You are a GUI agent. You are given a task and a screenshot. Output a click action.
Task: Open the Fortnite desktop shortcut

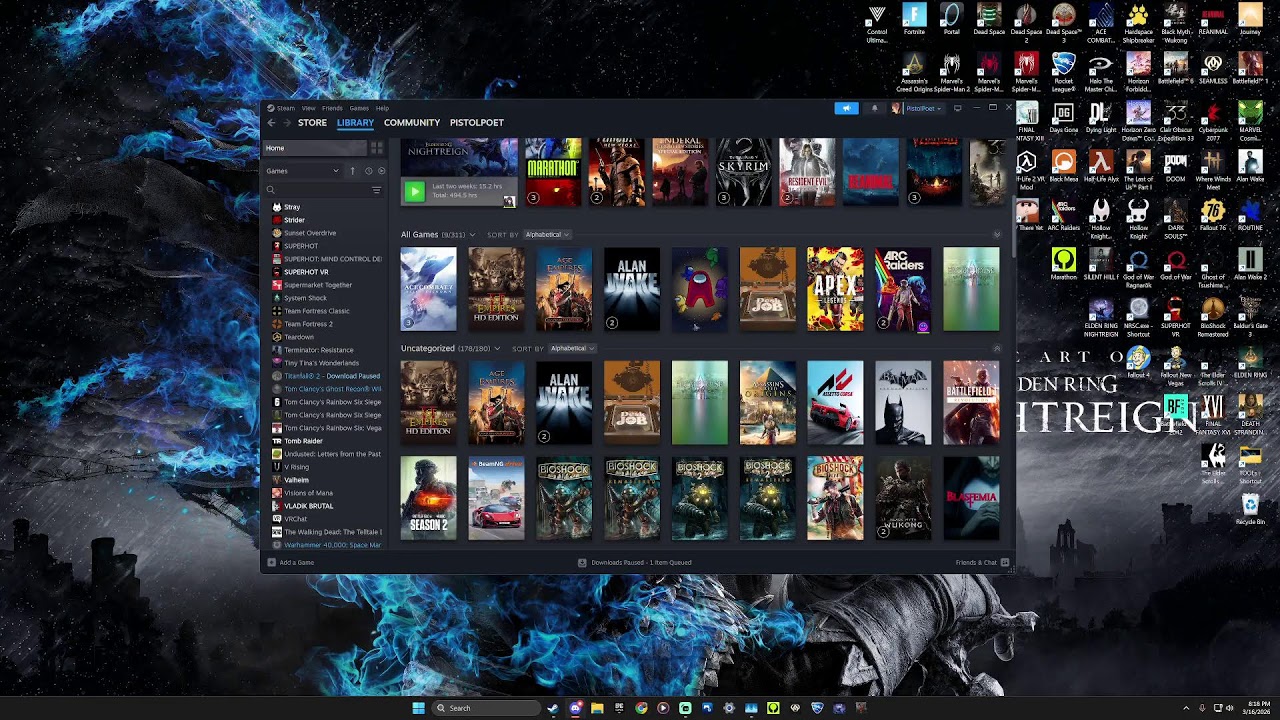pos(914,20)
